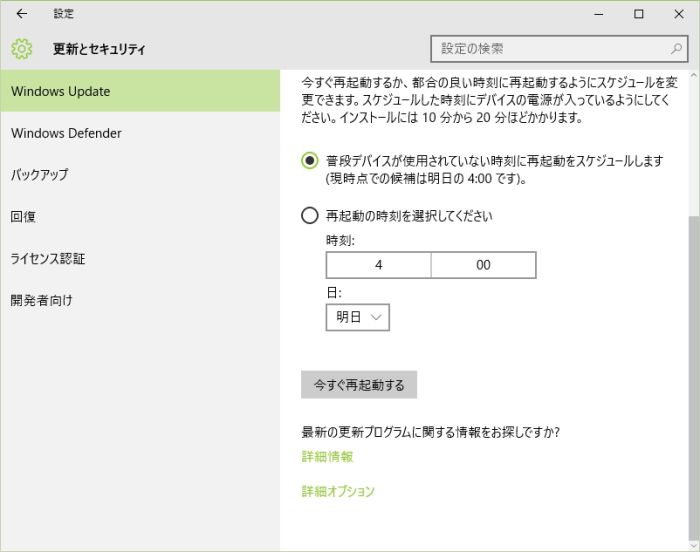This screenshot has height=552, width=700.
Task: Click the back arrow in title bar
Action: tap(22, 14)
